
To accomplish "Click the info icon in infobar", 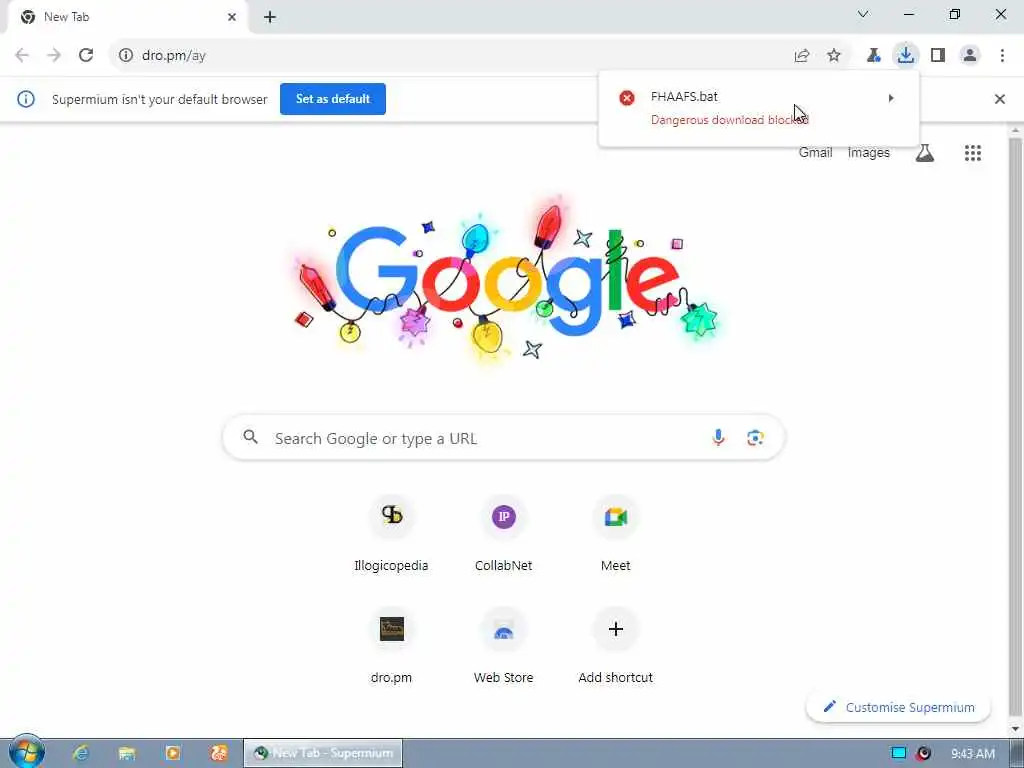I will [26, 99].
